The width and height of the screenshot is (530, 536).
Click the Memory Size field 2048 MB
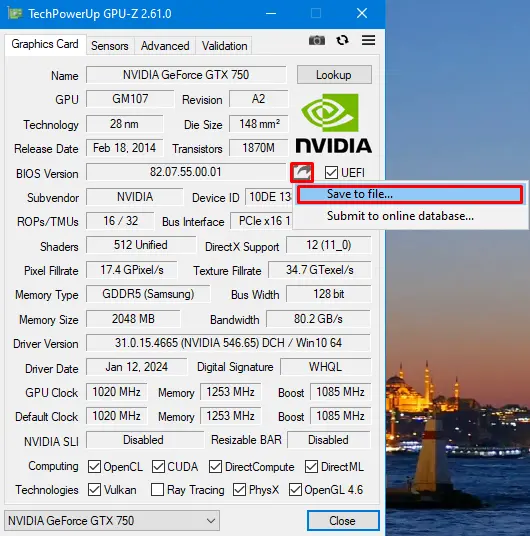pyautogui.click(x=133, y=319)
